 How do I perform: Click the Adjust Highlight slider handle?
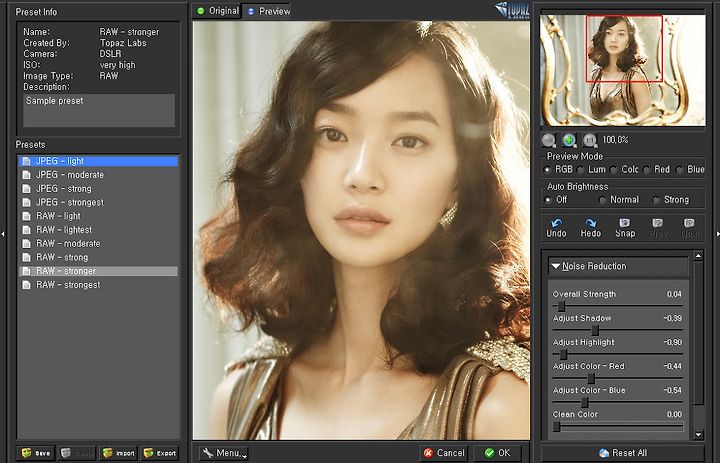tap(563, 354)
